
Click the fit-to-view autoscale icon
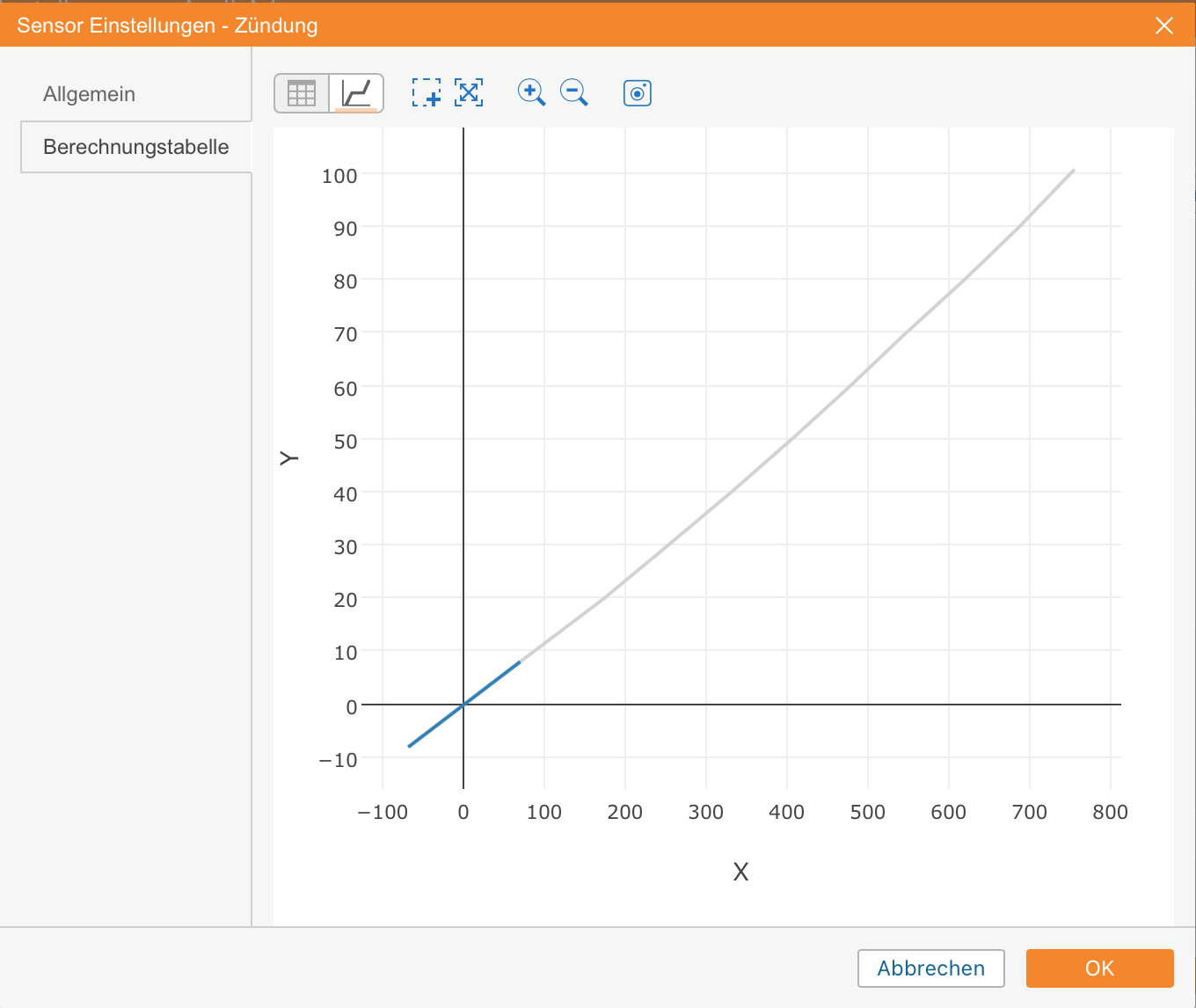469,92
